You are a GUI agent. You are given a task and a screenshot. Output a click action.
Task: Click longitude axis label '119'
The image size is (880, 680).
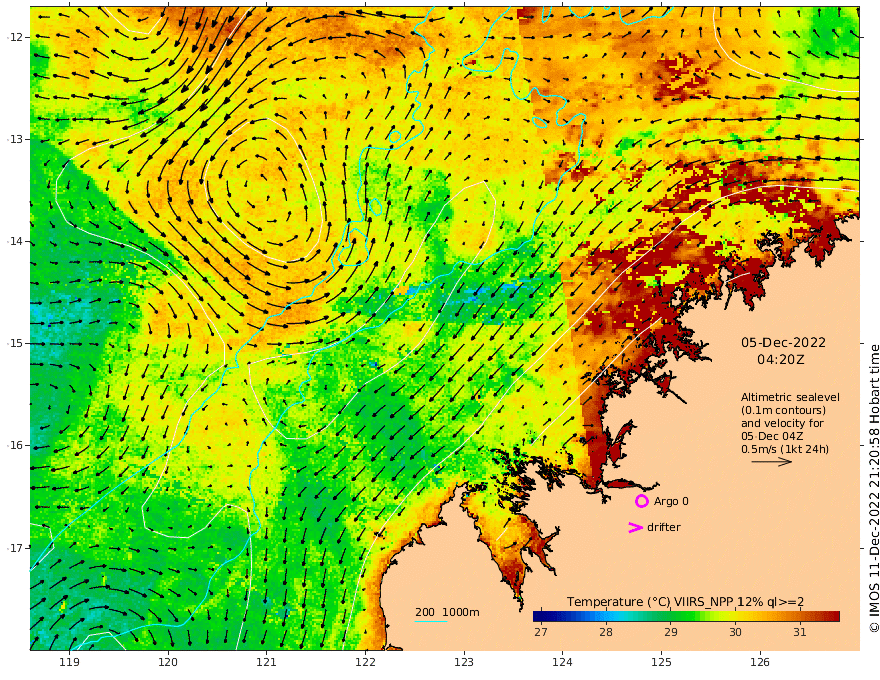click(69, 662)
